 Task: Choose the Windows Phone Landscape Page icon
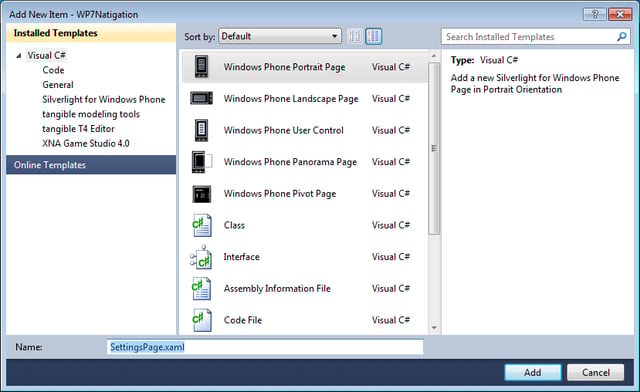click(x=201, y=98)
